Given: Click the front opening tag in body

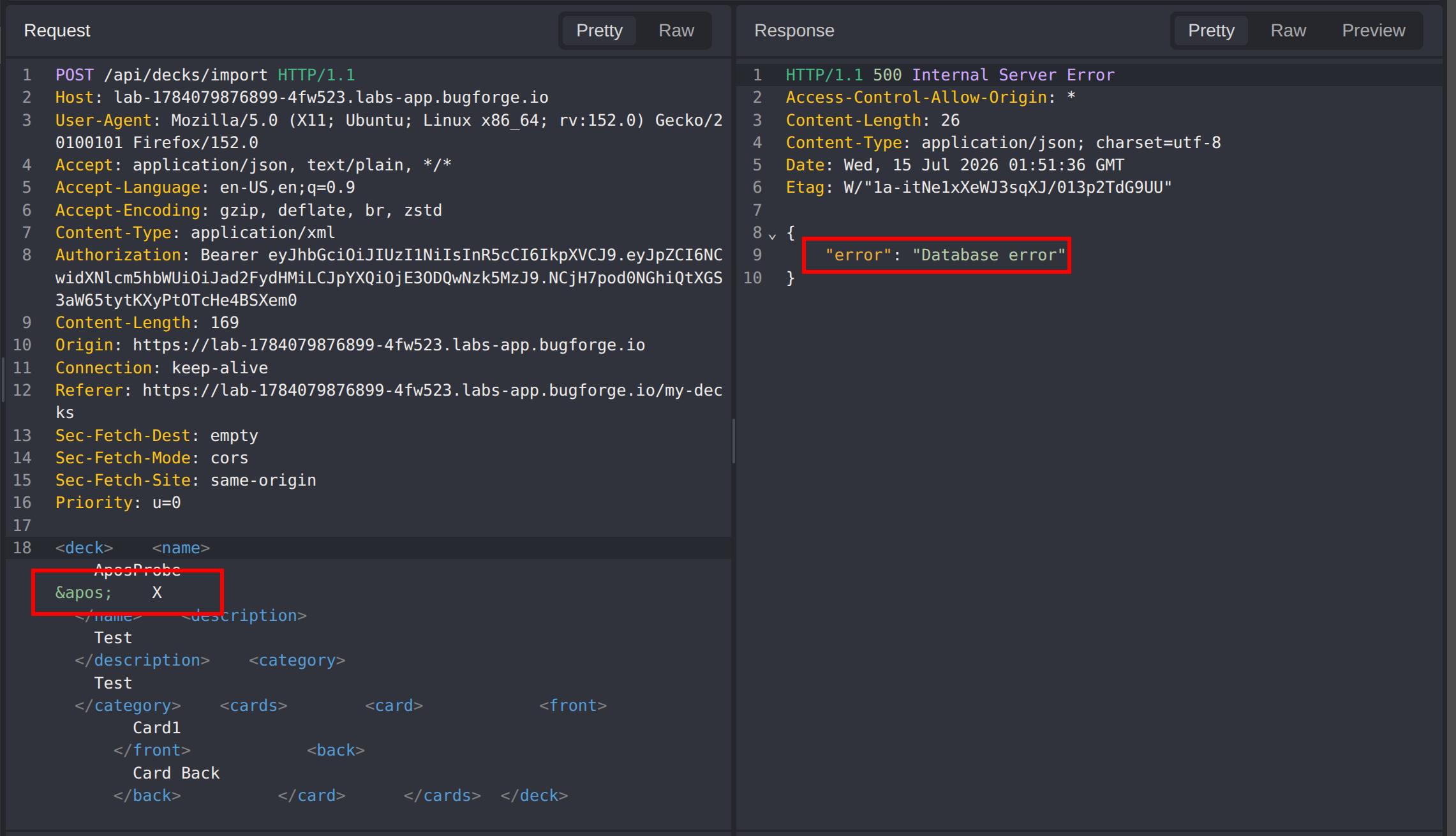Looking at the screenshot, I should click(x=573, y=706).
